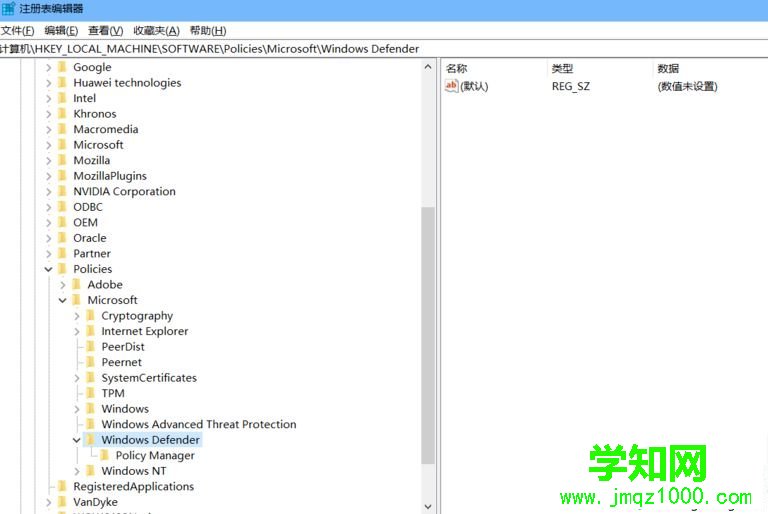Collapse the Windows Defender key

77,440
